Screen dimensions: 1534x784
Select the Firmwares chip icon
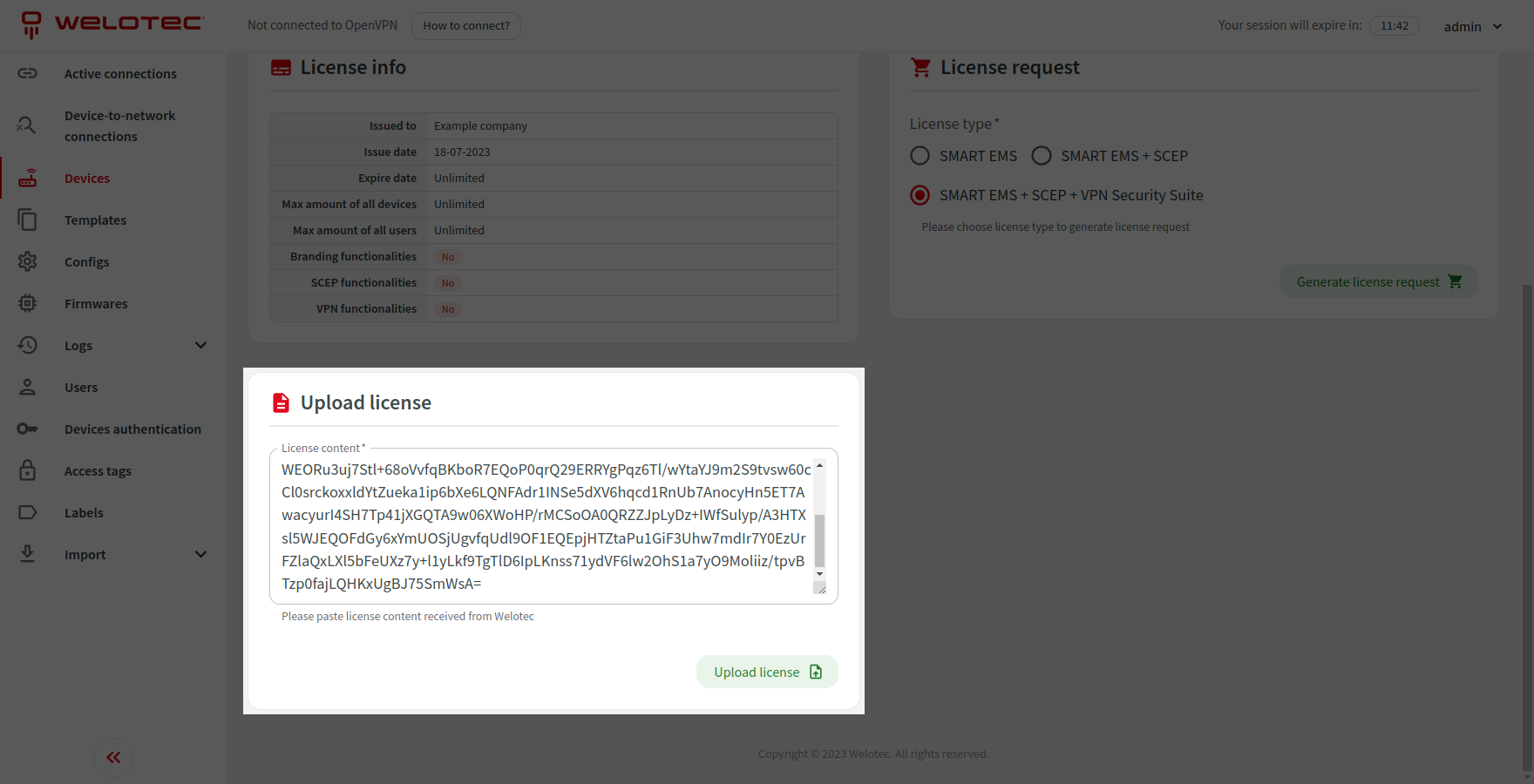coord(28,303)
